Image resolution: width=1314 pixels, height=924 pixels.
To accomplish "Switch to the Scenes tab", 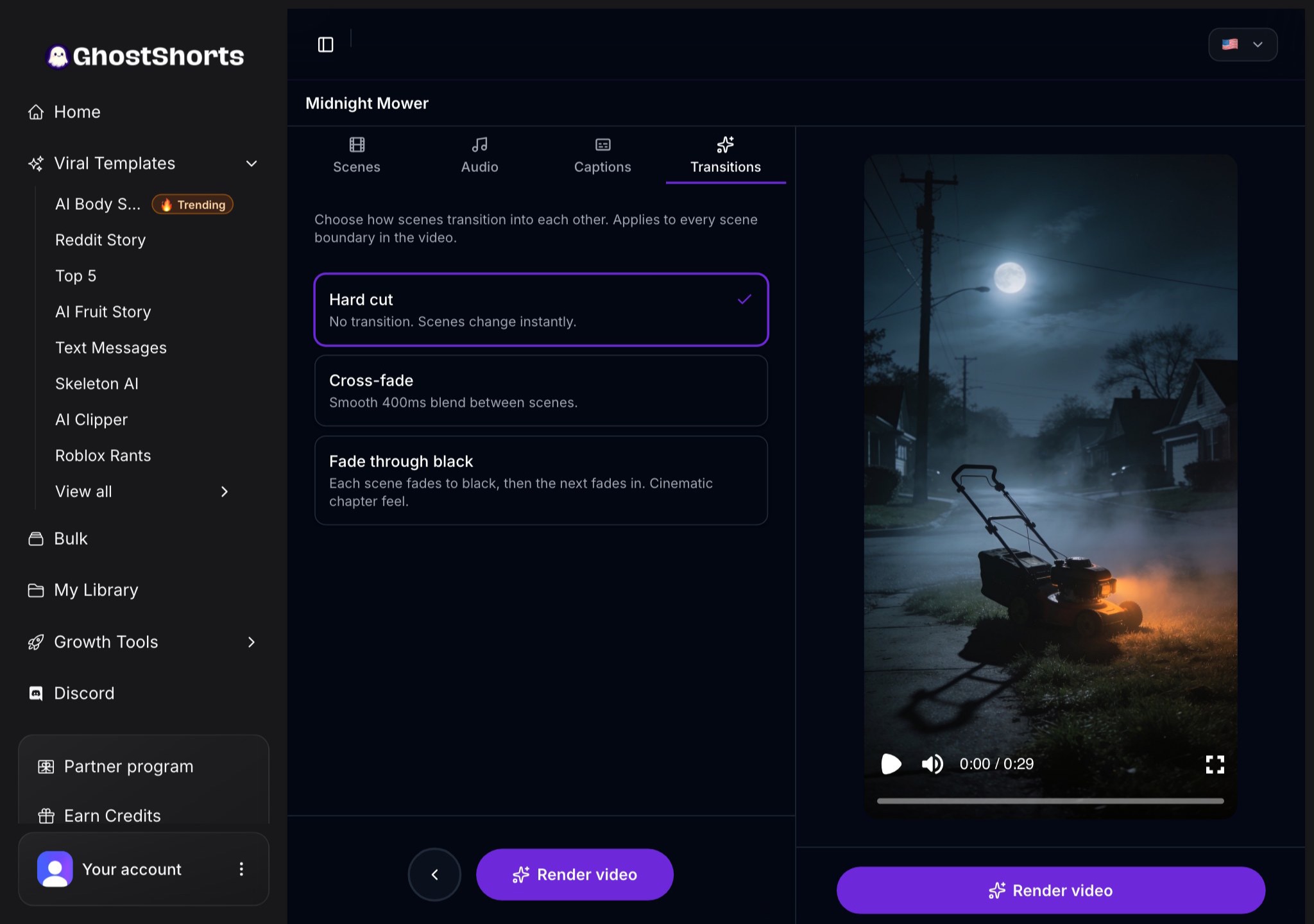I will pos(357,155).
